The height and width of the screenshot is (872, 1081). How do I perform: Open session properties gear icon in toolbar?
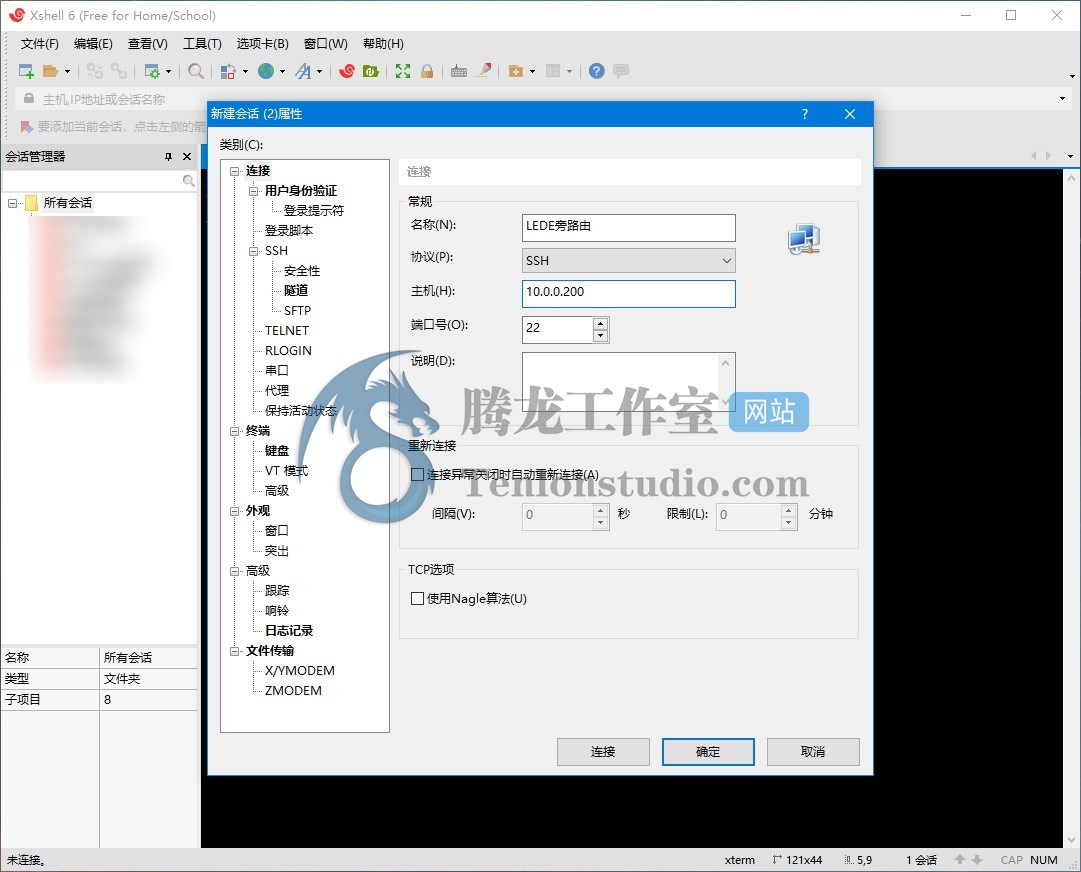[152, 71]
